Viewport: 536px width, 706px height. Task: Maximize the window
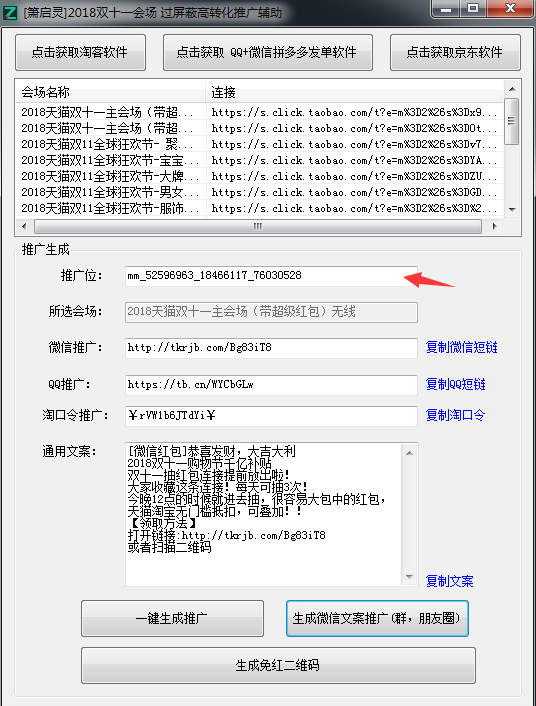(x=473, y=9)
